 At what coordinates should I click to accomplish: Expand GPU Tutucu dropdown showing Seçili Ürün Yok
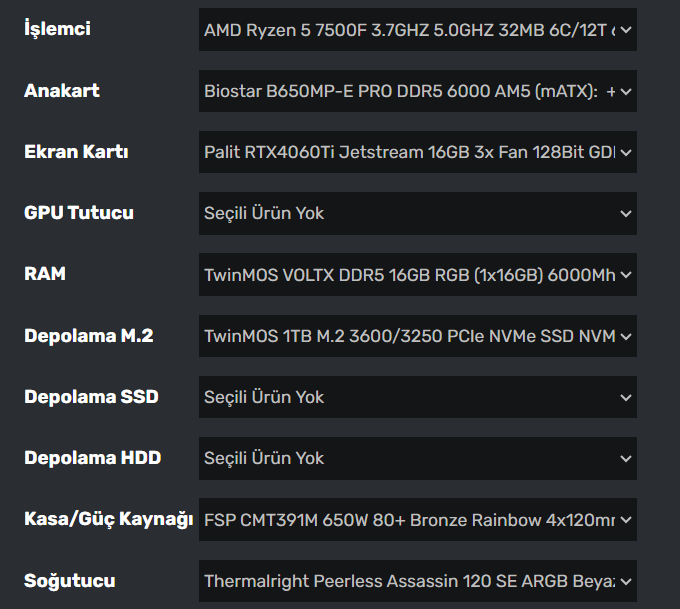point(410,213)
